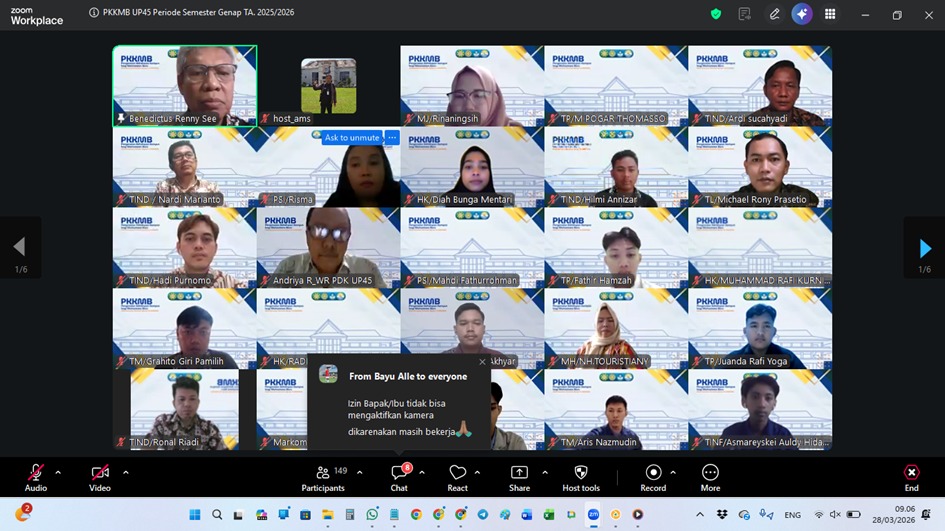Open the apps grid icon in title bar

pyautogui.click(x=830, y=14)
